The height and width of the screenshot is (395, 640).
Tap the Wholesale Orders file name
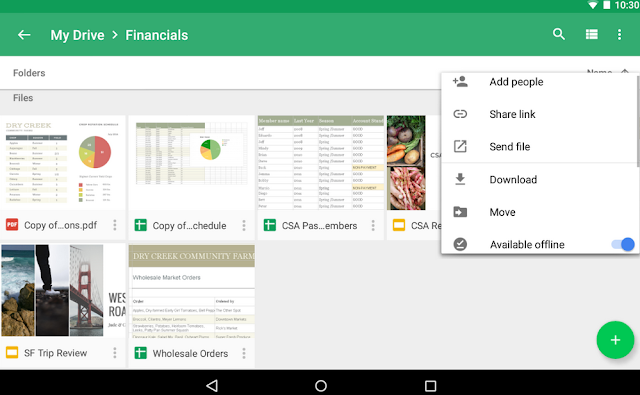coord(190,353)
